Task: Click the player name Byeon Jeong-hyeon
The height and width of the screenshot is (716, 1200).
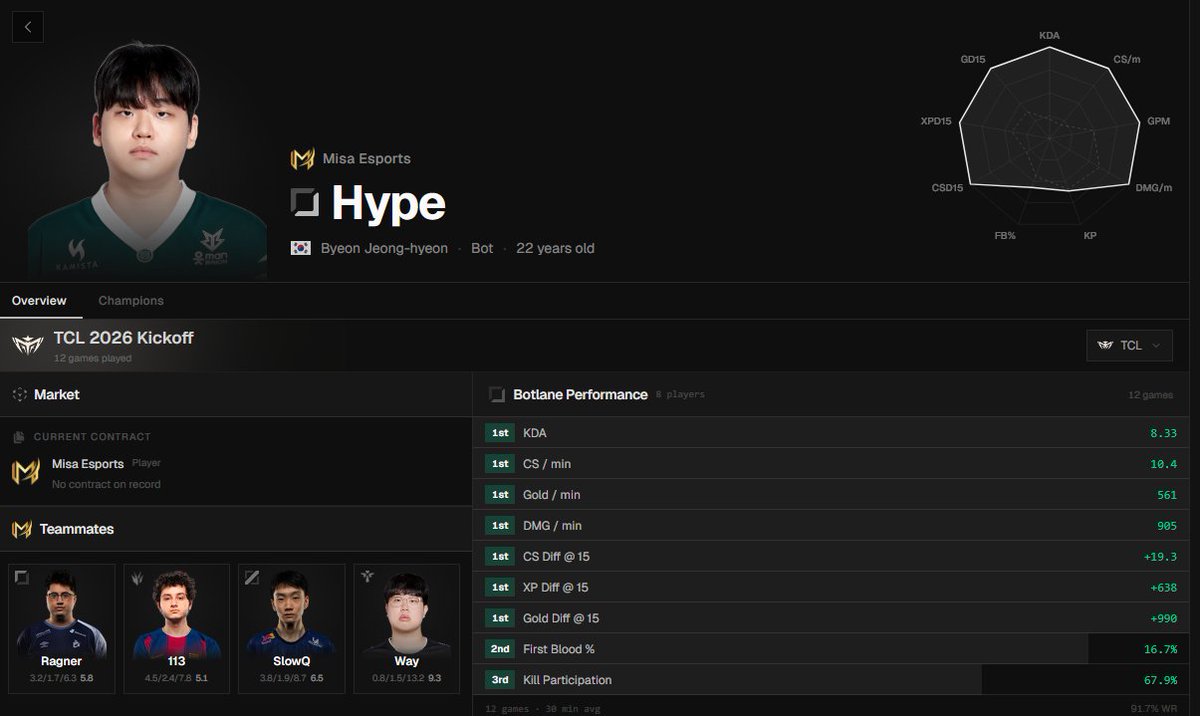Action: point(384,248)
